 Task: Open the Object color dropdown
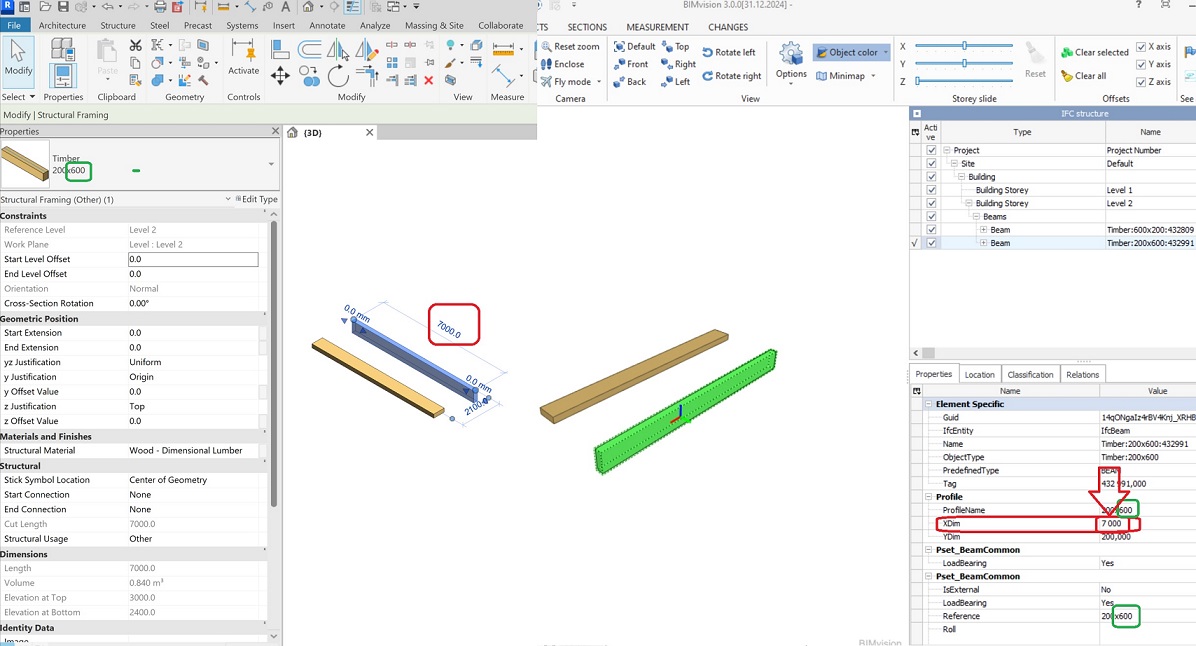[886, 53]
